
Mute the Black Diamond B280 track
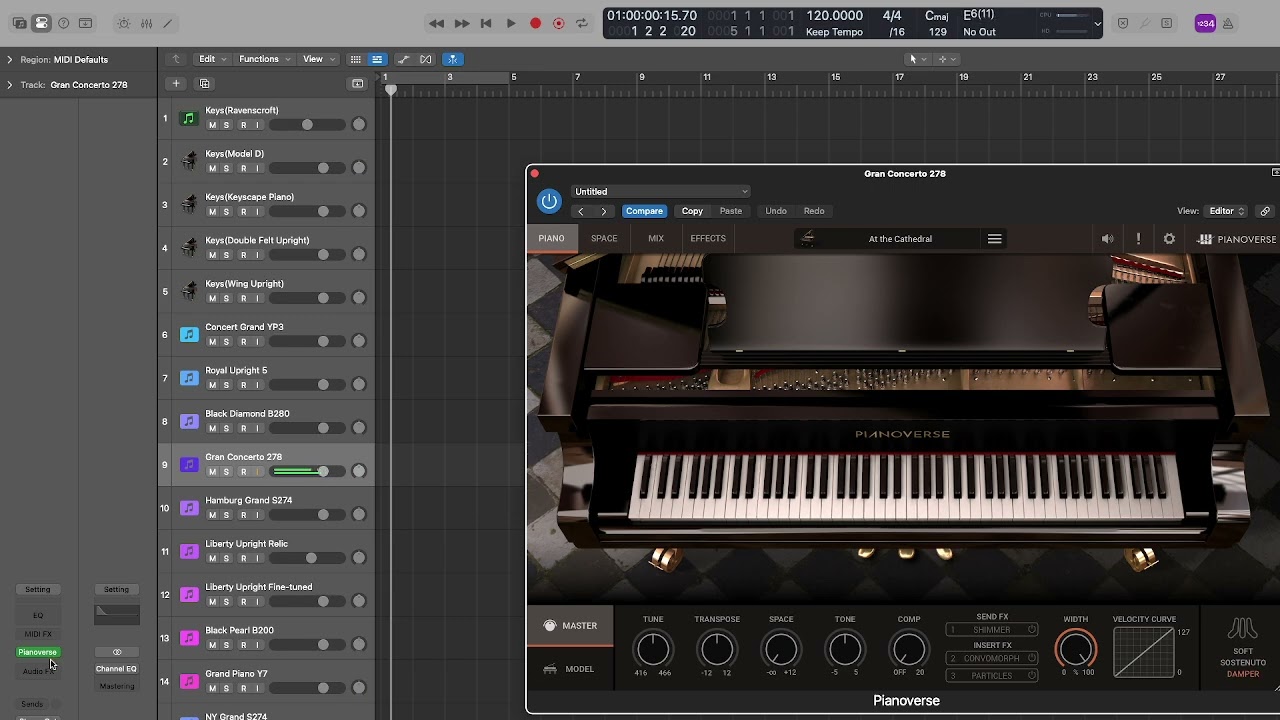tap(212, 428)
